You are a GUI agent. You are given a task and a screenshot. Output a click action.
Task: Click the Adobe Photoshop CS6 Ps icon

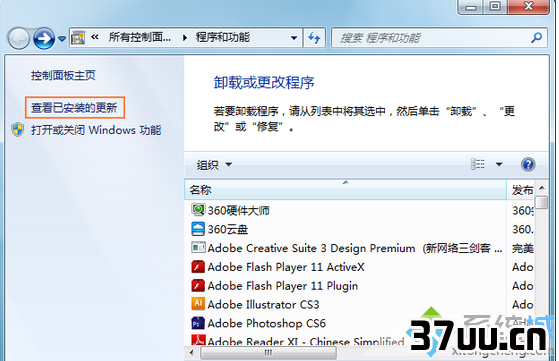click(198, 323)
